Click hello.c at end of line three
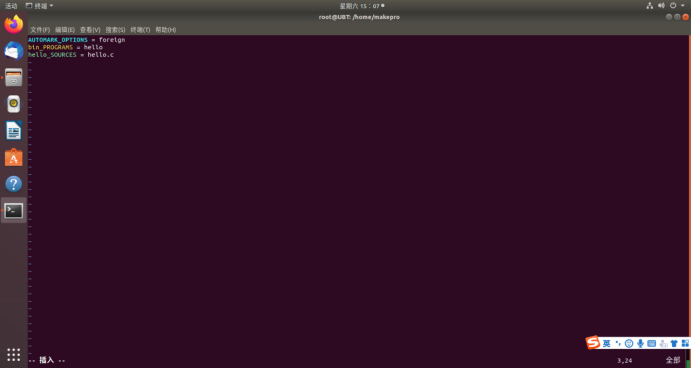Image resolution: width=691 pixels, height=368 pixels. [100, 55]
